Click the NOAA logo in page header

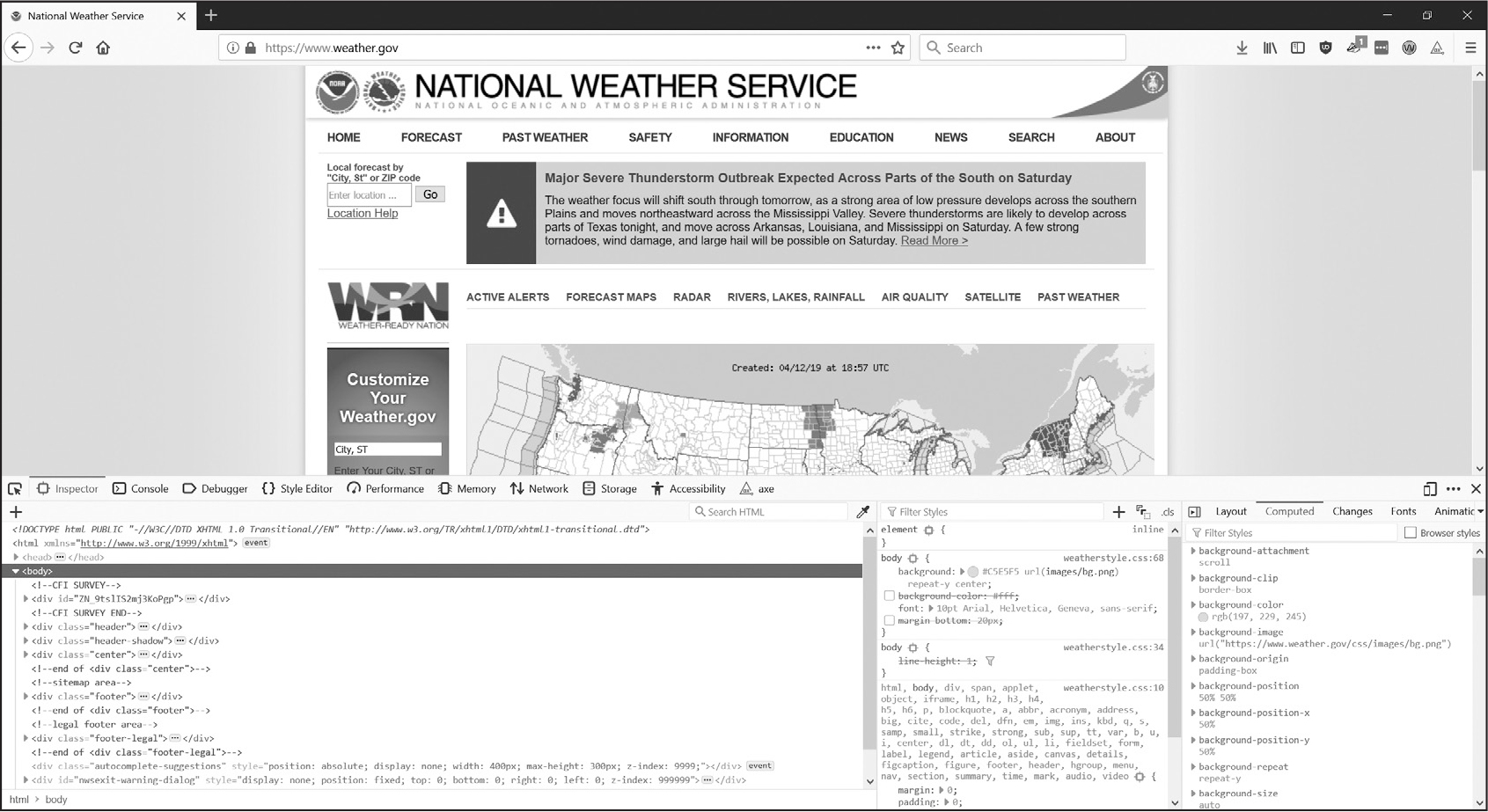338,92
